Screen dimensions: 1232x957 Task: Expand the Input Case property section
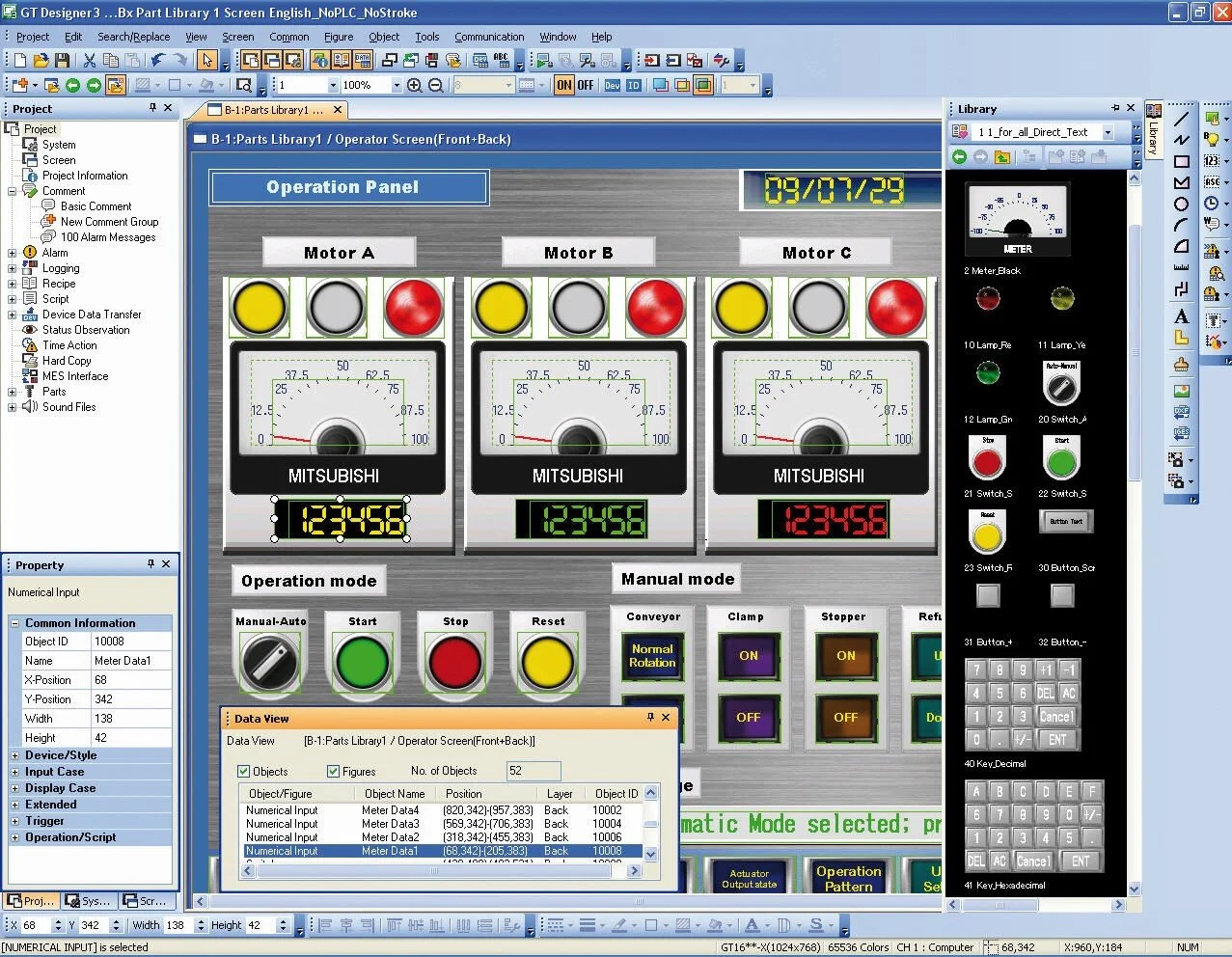(14, 772)
